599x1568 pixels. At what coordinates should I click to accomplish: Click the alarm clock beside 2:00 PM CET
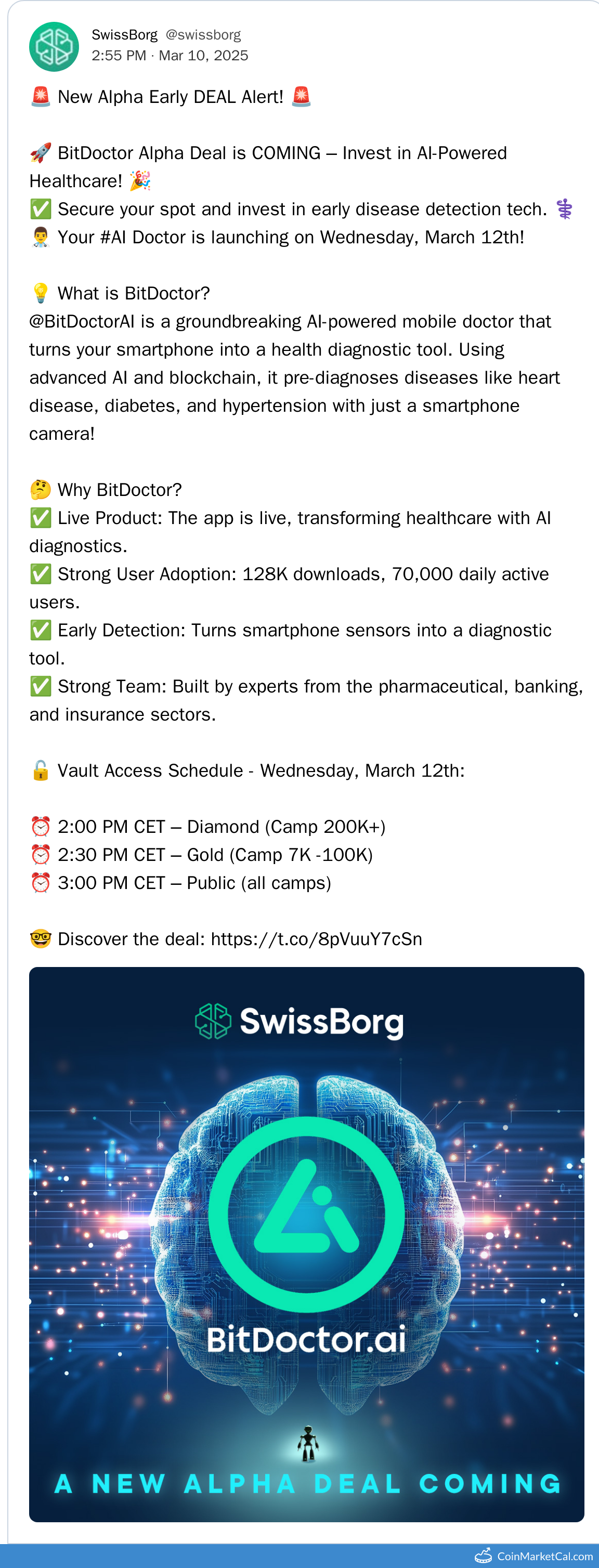pyautogui.click(x=41, y=827)
